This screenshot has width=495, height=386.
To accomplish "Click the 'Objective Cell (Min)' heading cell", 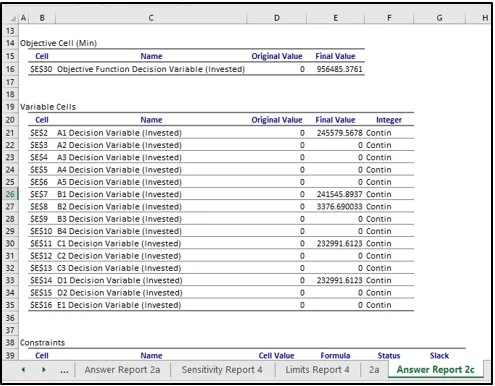I will pos(58,43).
